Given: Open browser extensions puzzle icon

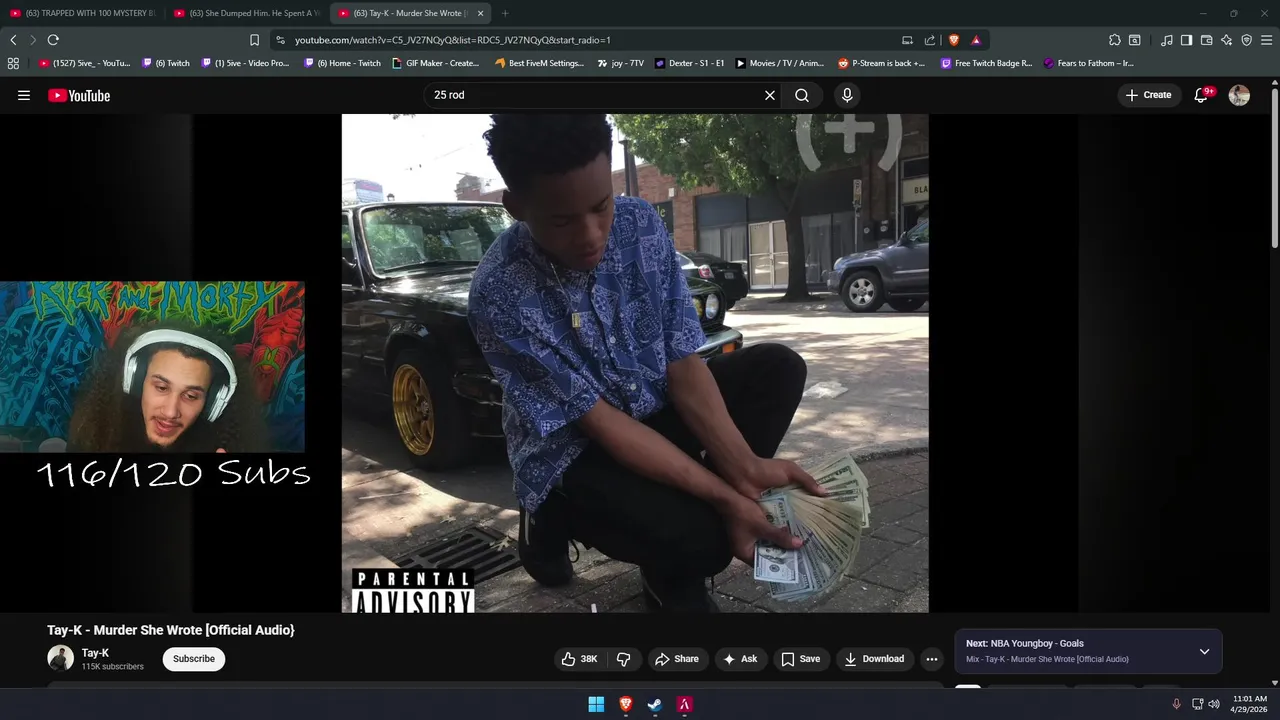Looking at the screenshot, I should pyautogui.click(x=1115, y=40).
